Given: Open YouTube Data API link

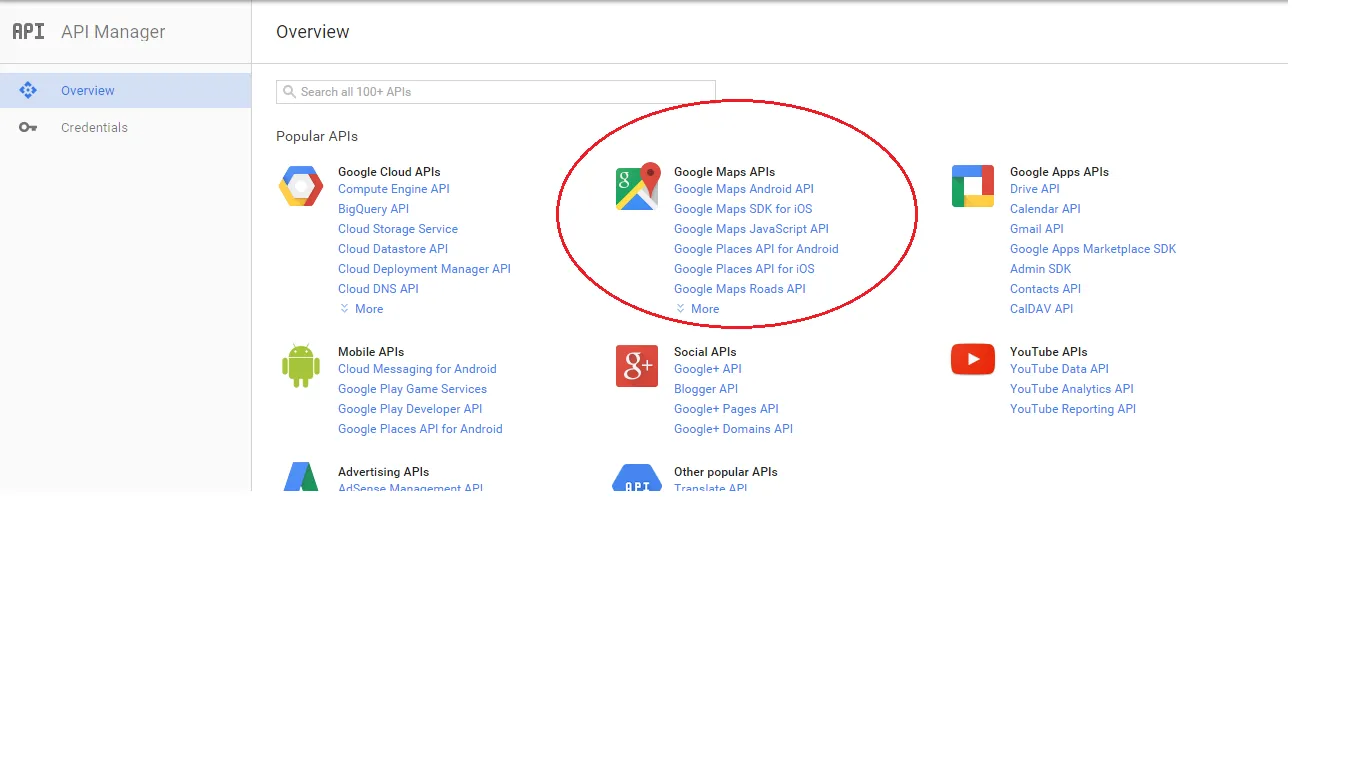Looking at the screenshot, I should [x=1059, y=369].
